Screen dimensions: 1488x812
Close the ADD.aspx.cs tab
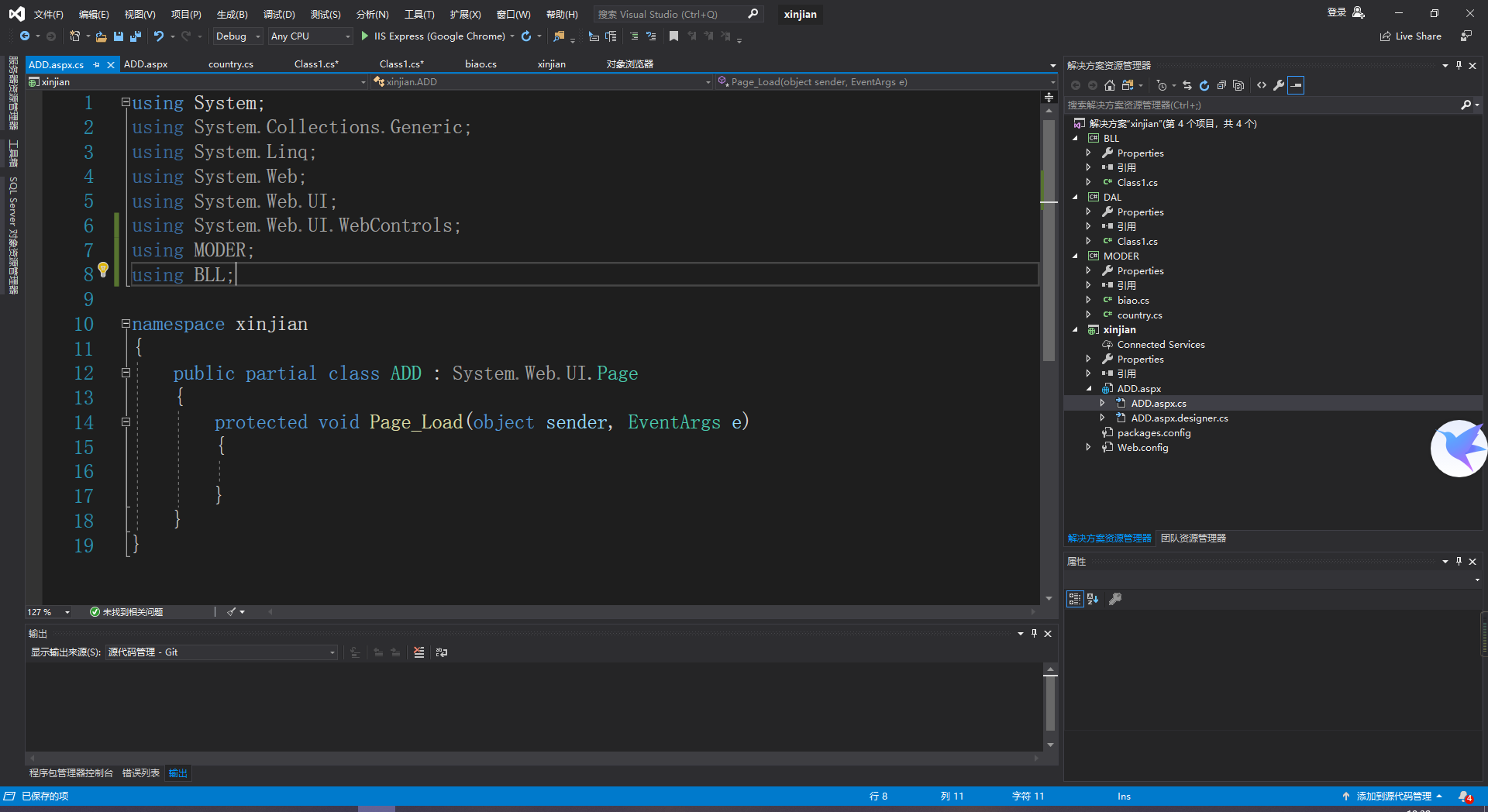point(111,65)
